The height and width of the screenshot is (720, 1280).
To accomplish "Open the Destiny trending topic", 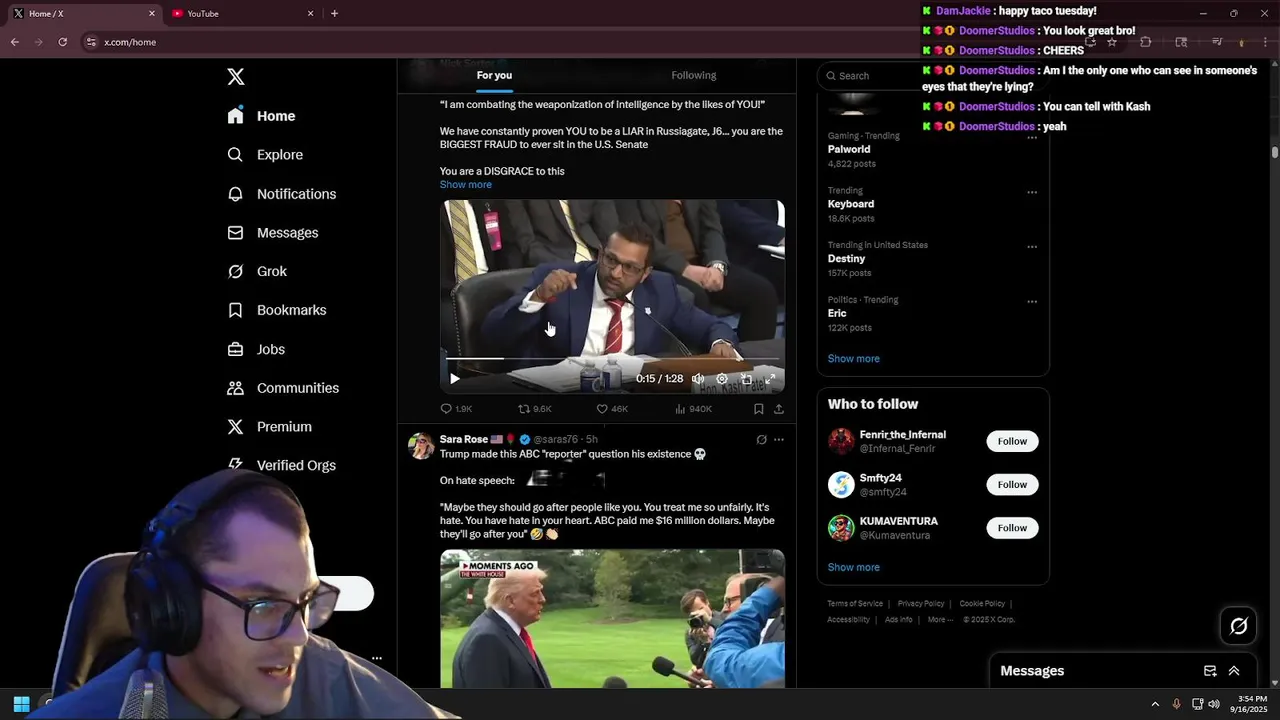I will 846,259.
